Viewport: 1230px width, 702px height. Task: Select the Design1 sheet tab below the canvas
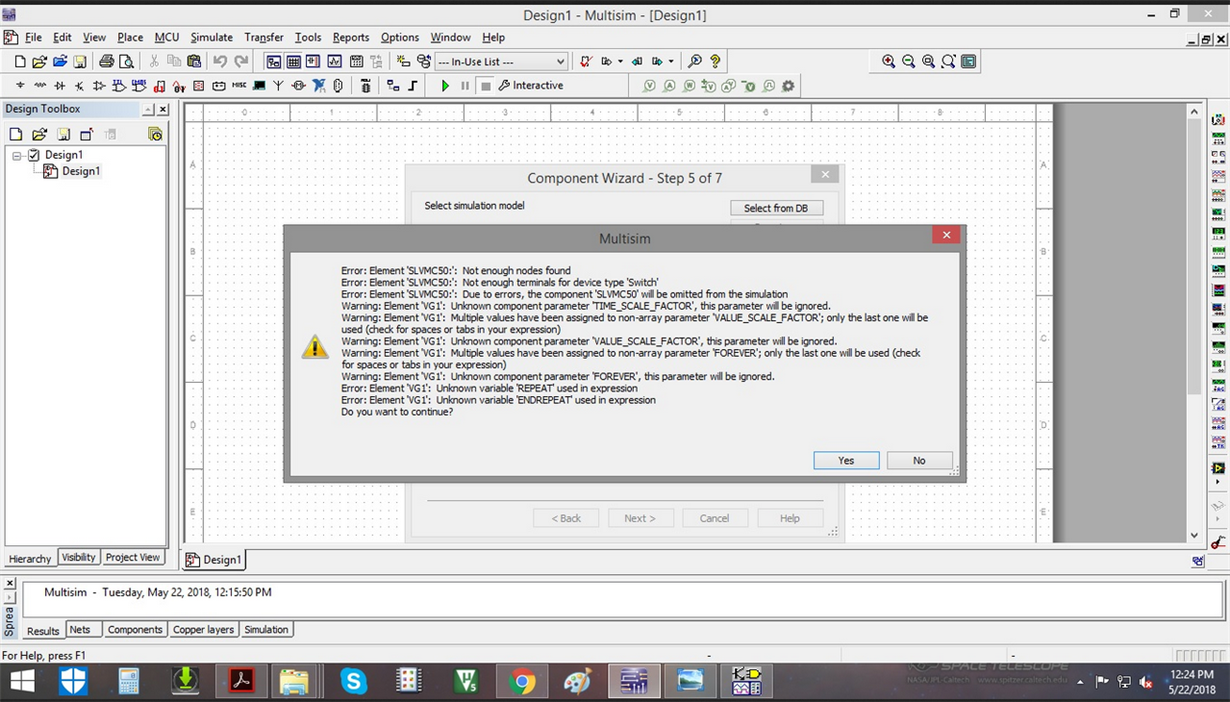214,560
